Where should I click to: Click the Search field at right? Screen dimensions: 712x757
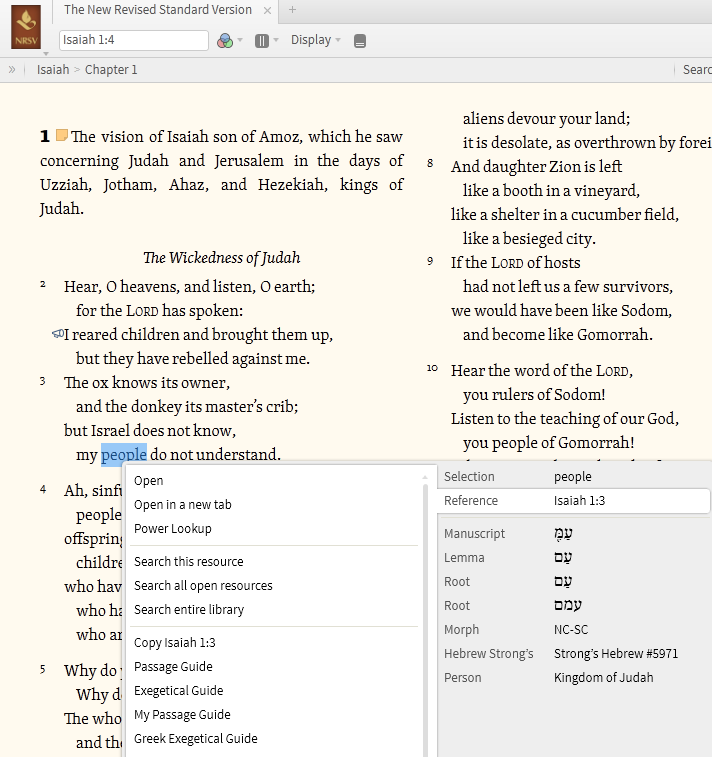point(697,70)
